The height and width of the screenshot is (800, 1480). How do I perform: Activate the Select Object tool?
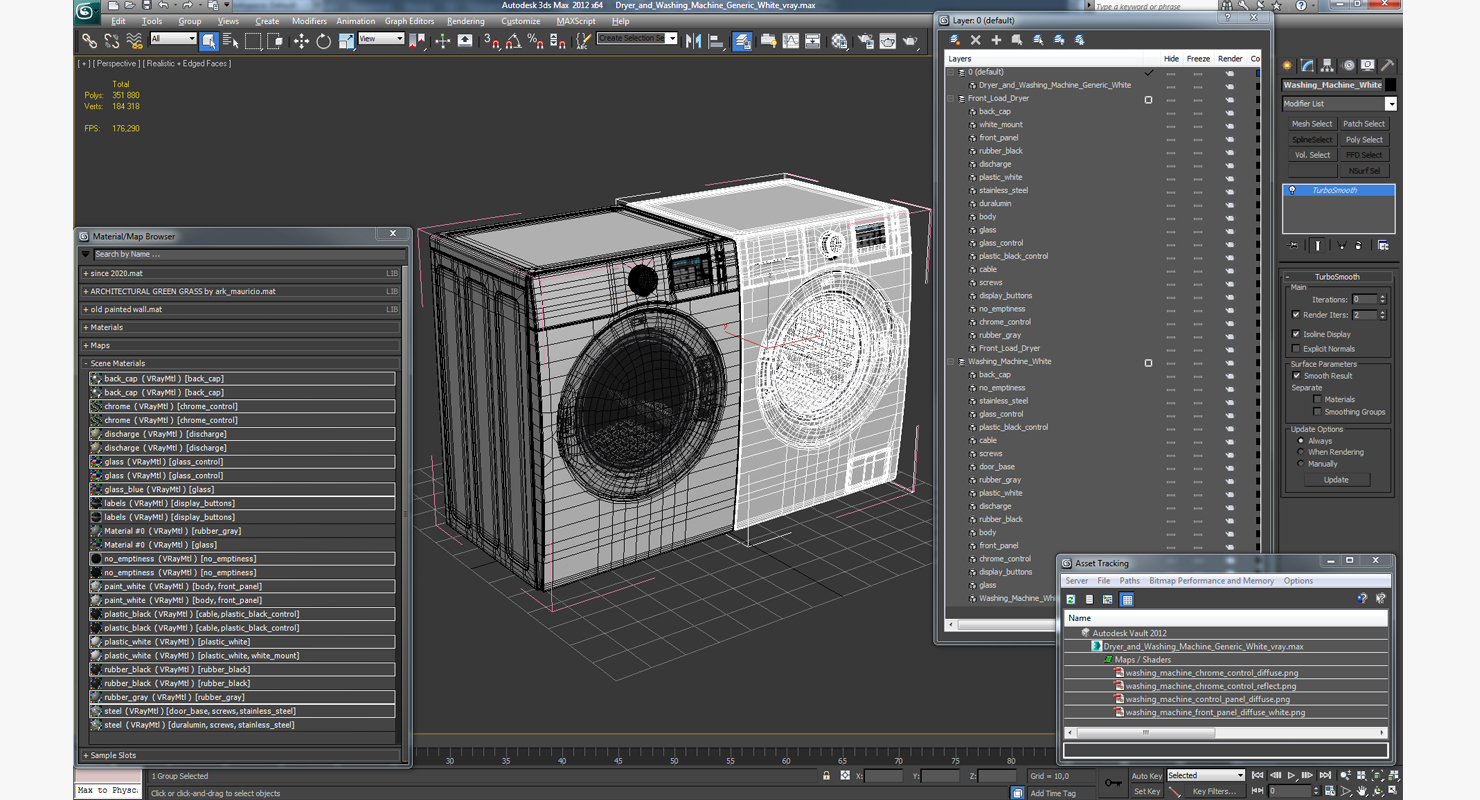point(208,41)
